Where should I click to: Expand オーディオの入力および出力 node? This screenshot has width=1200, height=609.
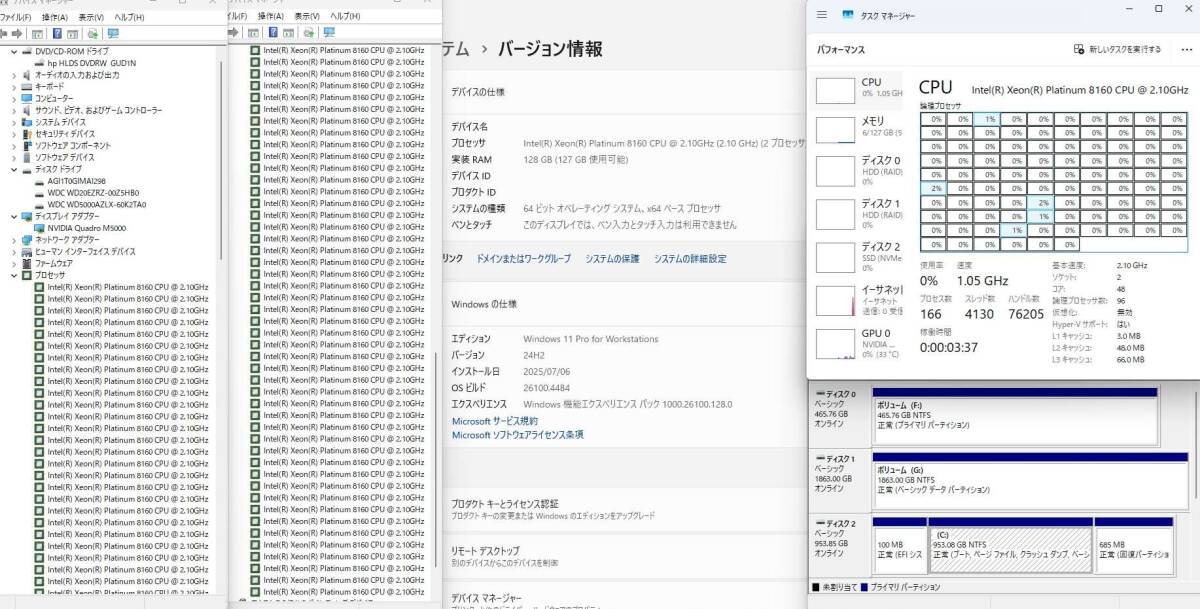[13, 75]
